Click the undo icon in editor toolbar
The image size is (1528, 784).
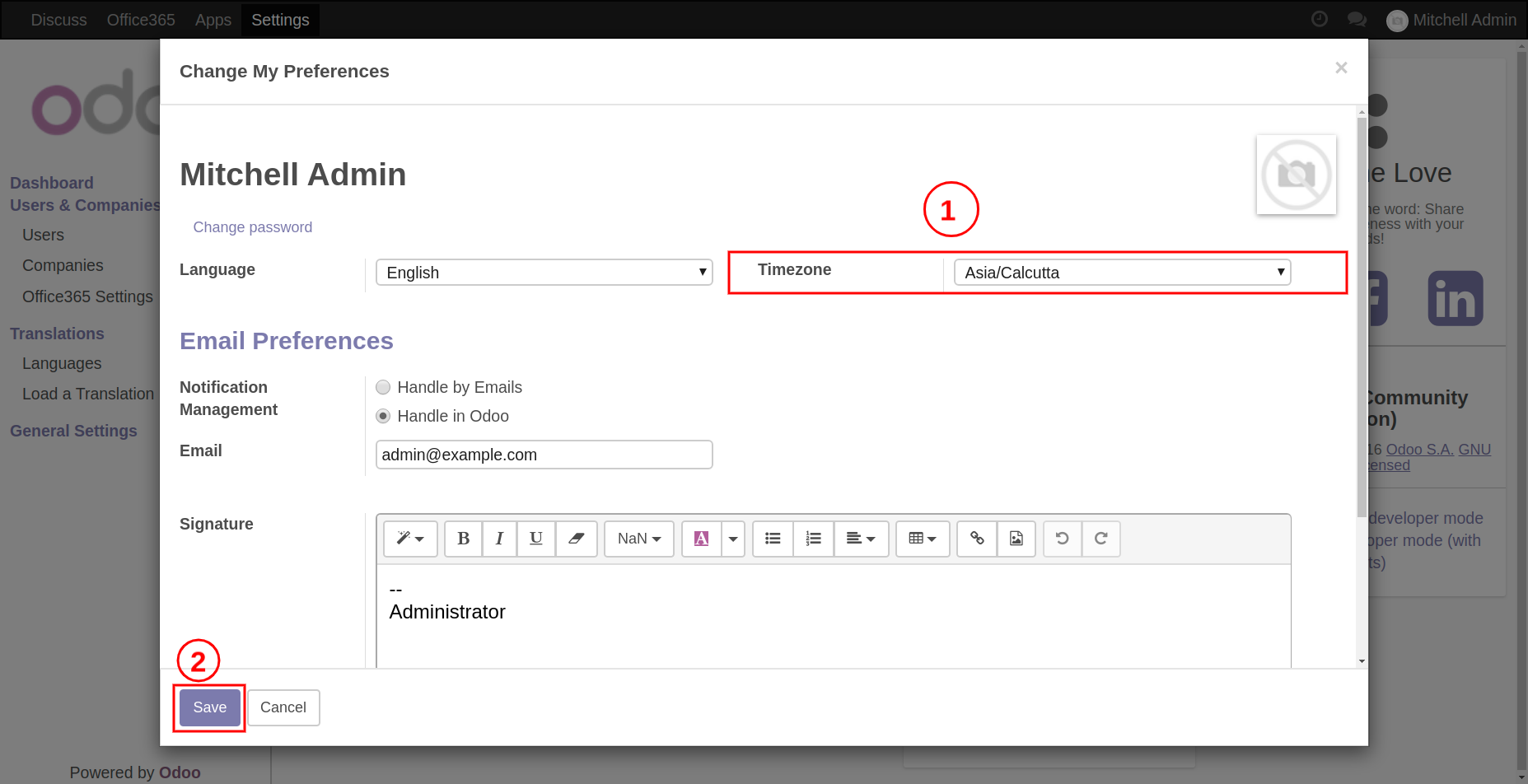1063,539
